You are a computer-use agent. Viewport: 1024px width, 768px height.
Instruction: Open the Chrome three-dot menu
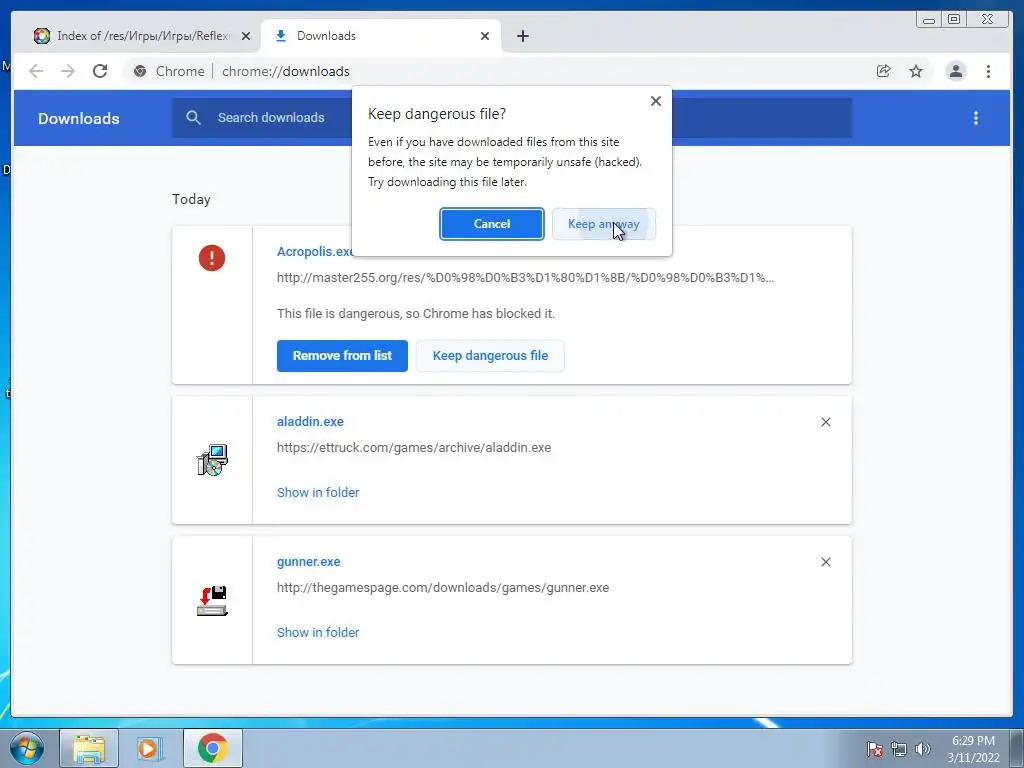point(988,71)
